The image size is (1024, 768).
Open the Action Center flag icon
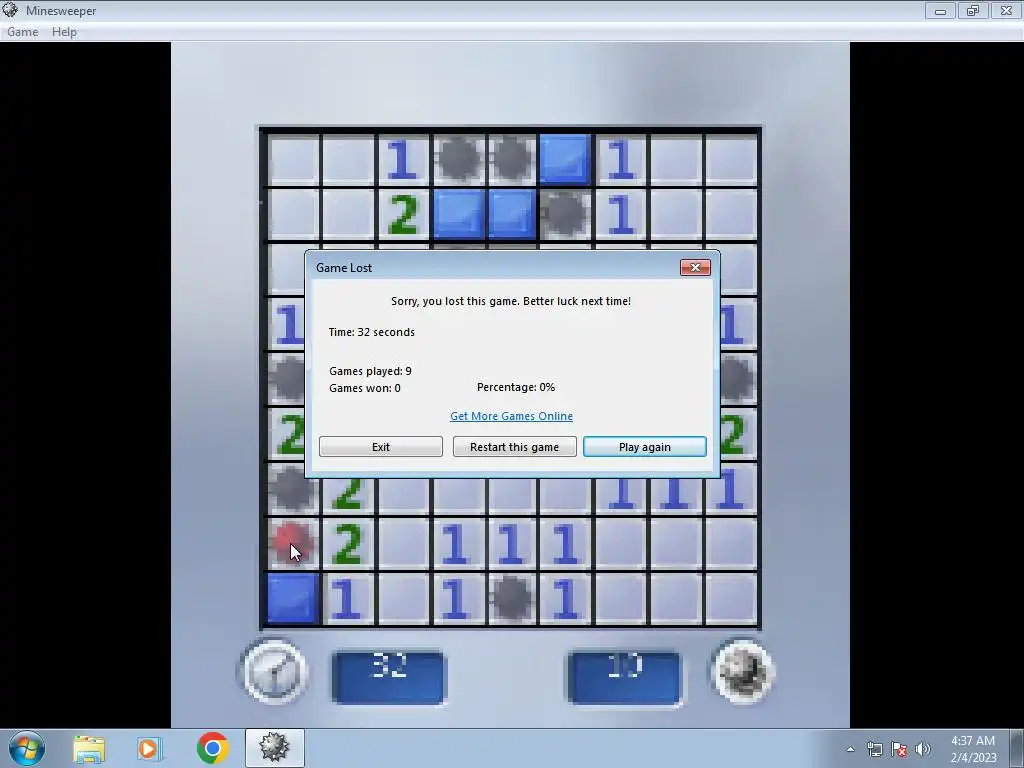point(899,749)
